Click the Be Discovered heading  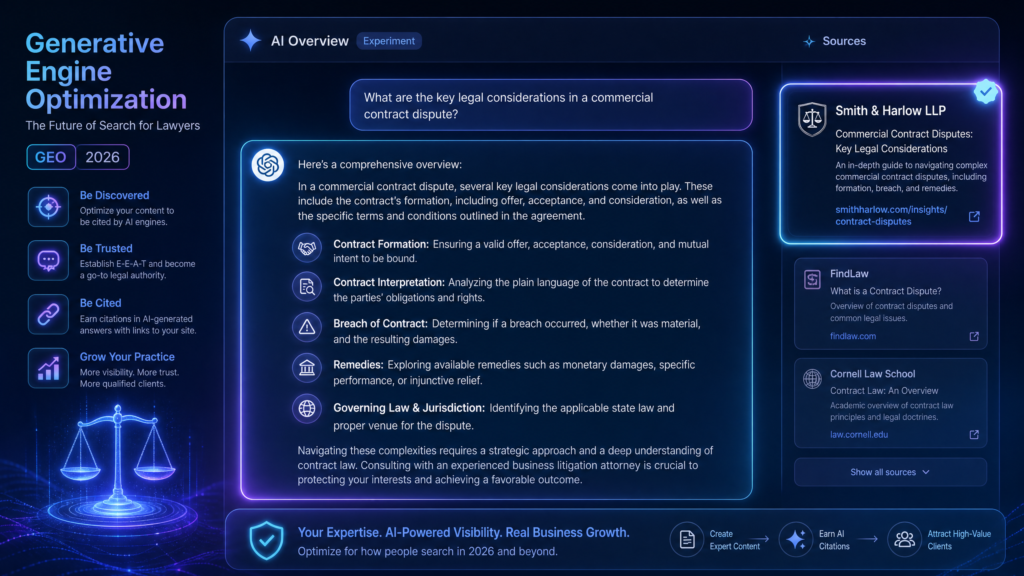[x=114, y=195]
